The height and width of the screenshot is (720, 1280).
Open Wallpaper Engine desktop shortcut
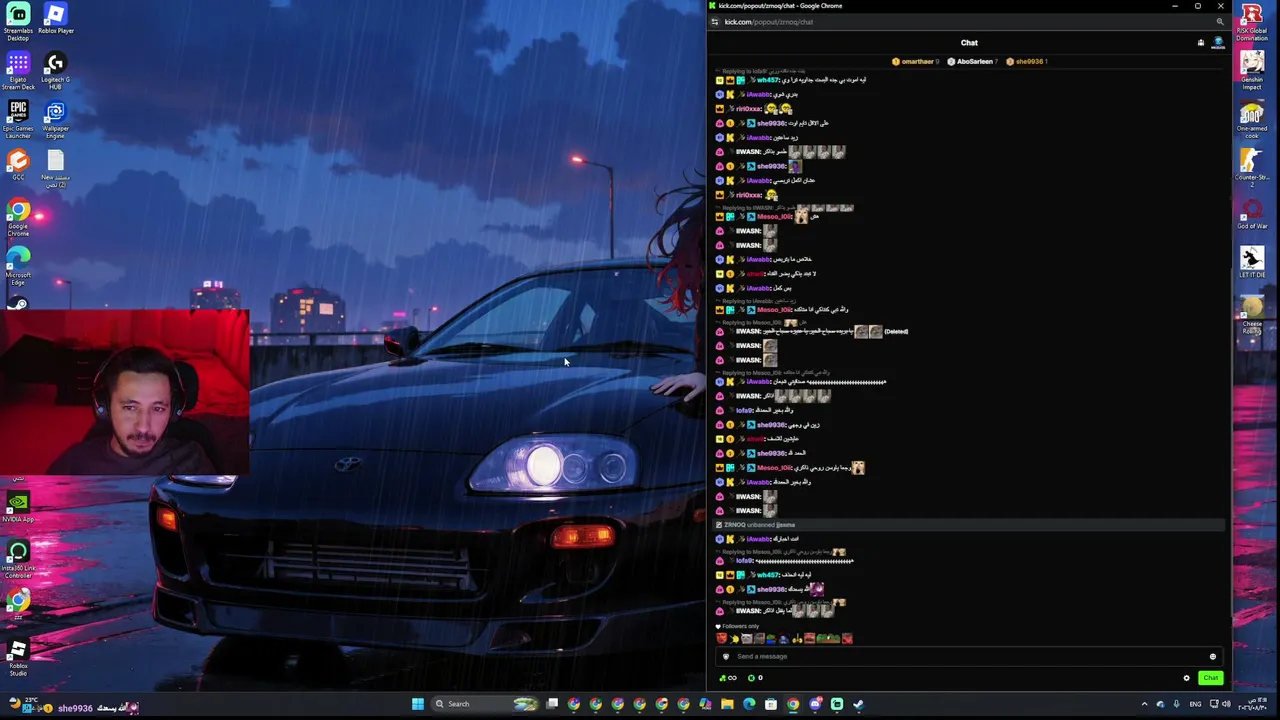(x=56, y=120)
